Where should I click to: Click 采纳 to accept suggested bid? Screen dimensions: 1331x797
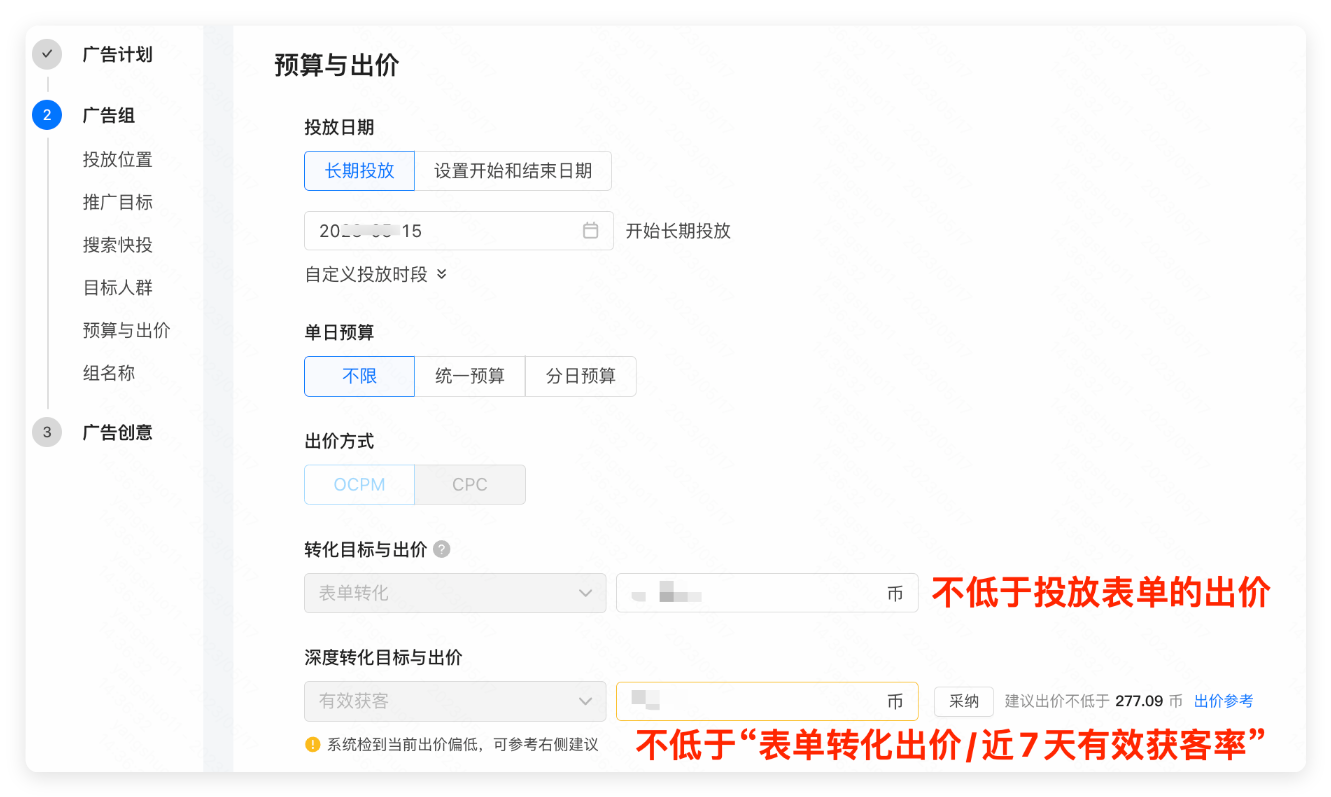[x=963, y=701]
